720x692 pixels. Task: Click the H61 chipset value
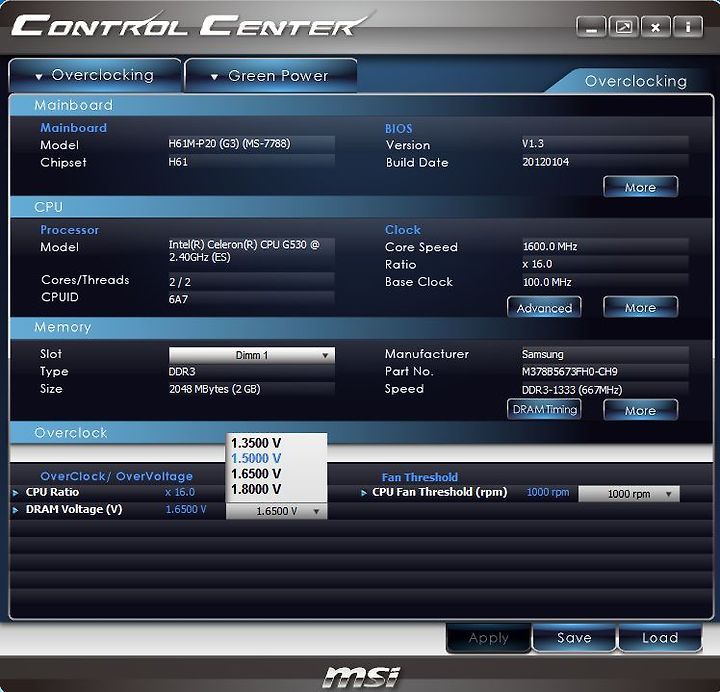(178, 162)
